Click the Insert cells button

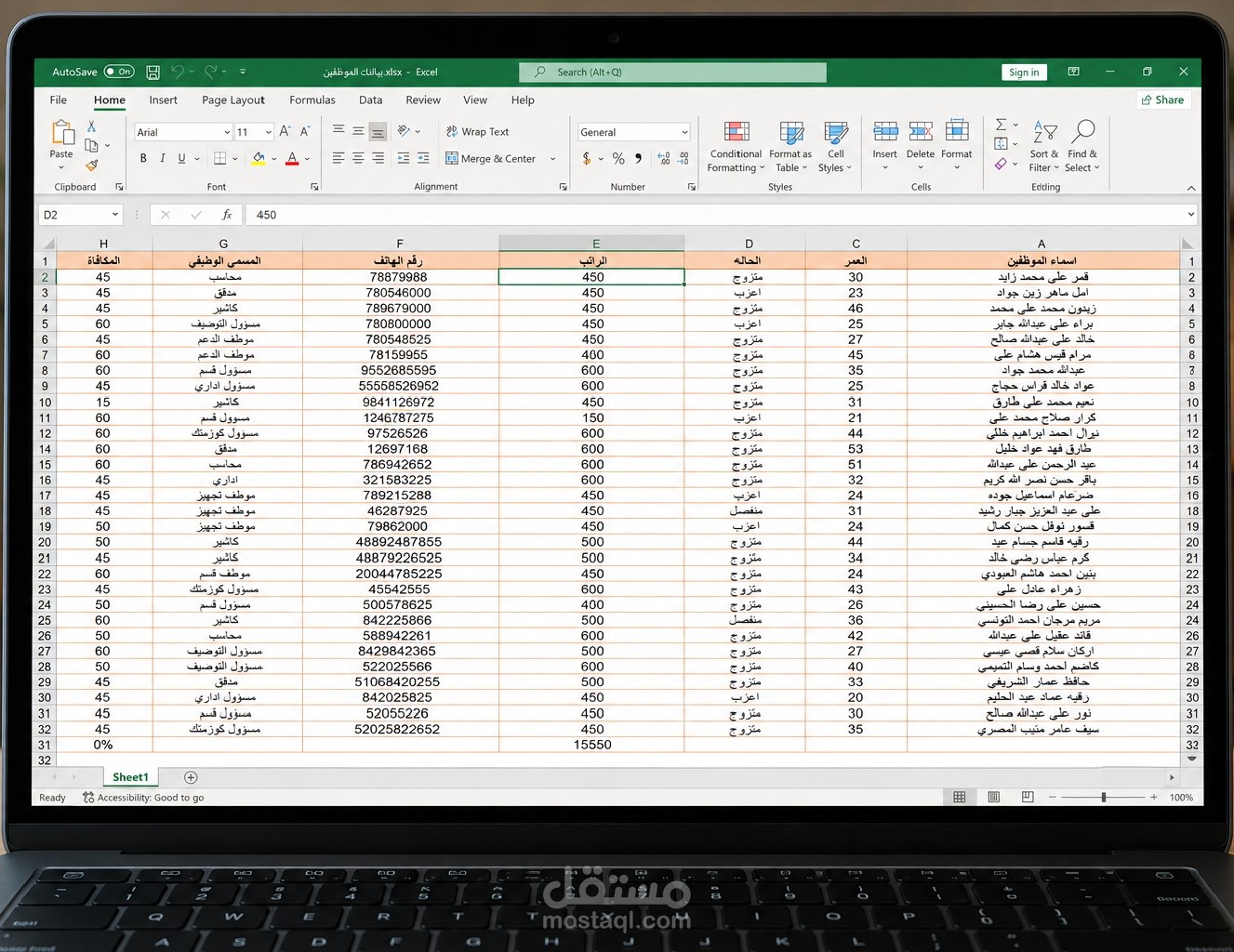[885, 145]
